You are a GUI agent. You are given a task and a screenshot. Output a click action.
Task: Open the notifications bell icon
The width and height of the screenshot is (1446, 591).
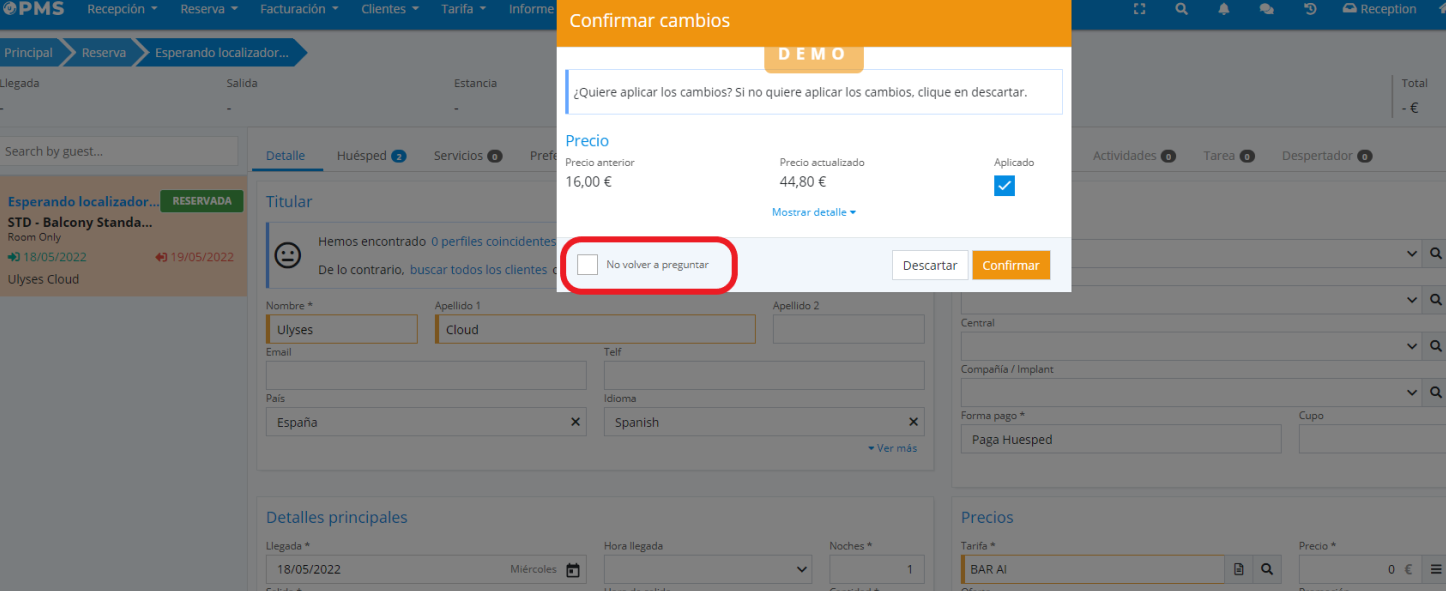tap(1224, 9)
